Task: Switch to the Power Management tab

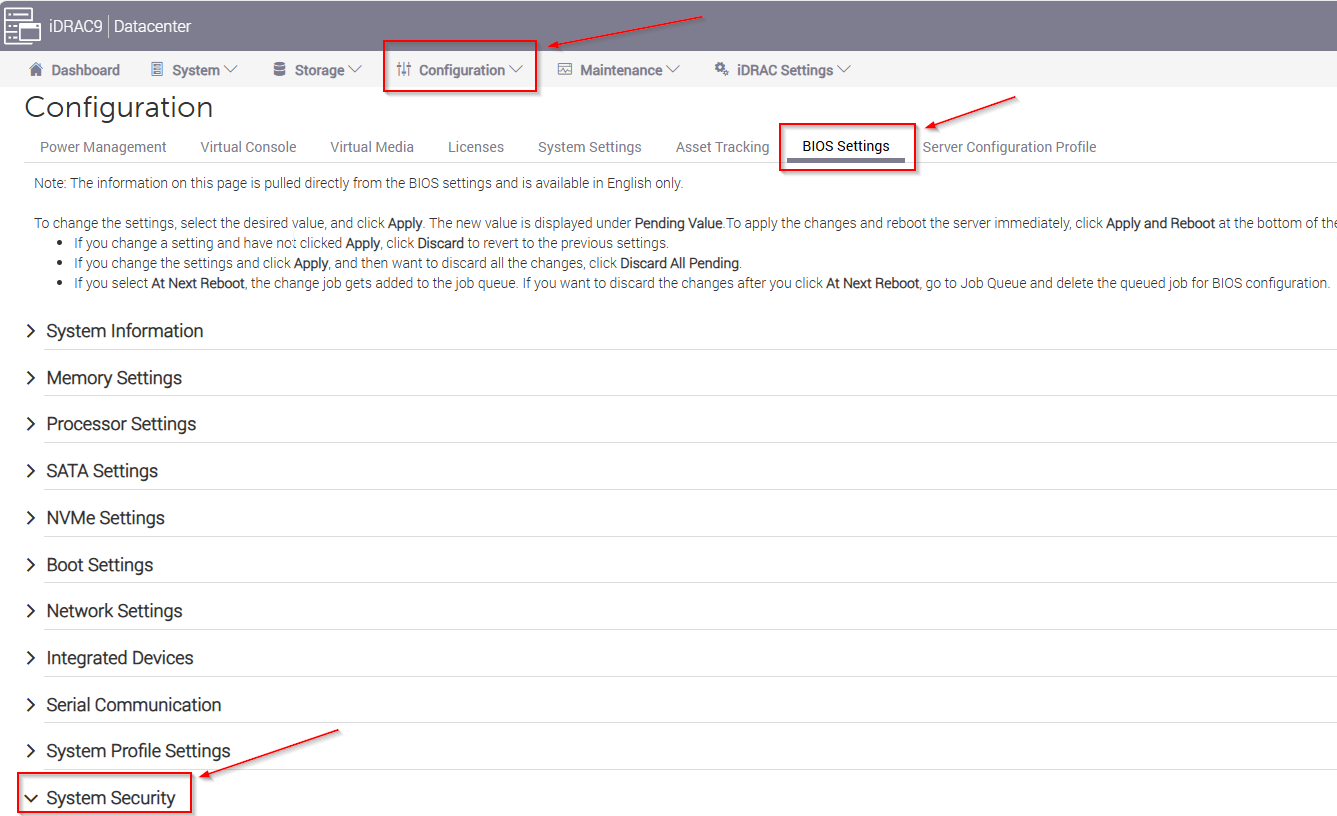Action: (103, 147)
